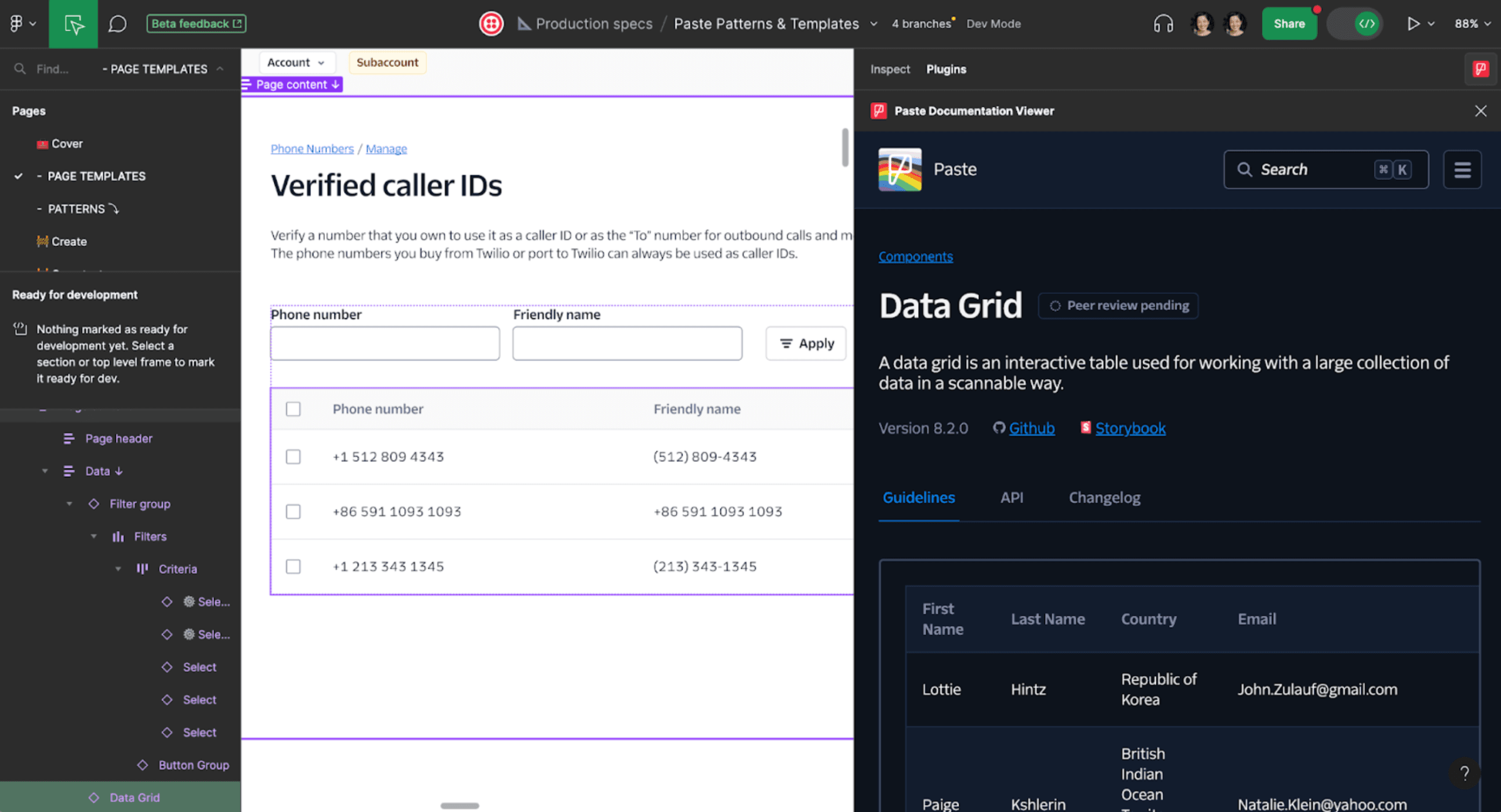The width and height of the screenshot is (1501, 812).
Task: Switch to the Changelog tab in Paste panel
Action: point(1103,497)
